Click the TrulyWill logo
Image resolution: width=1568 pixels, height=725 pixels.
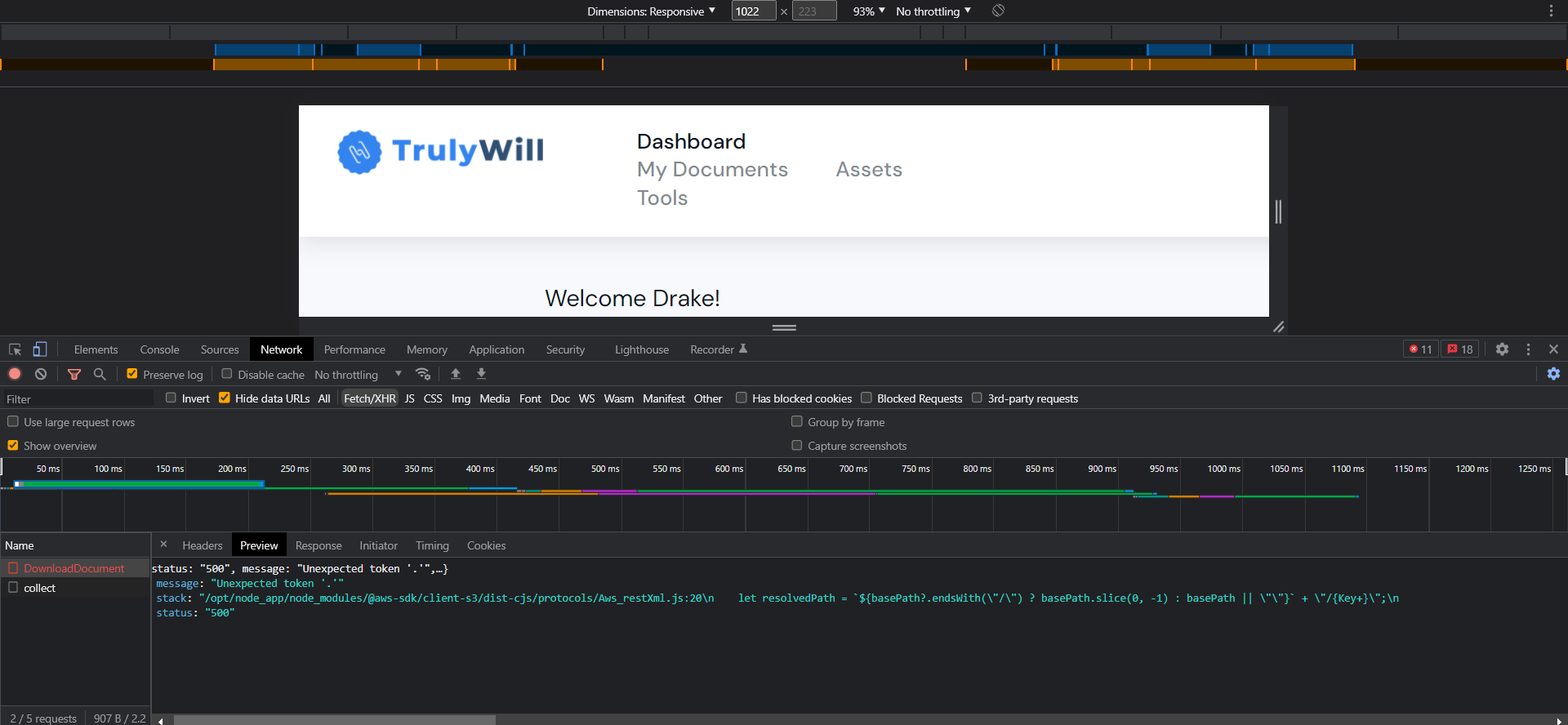point(441,152)
